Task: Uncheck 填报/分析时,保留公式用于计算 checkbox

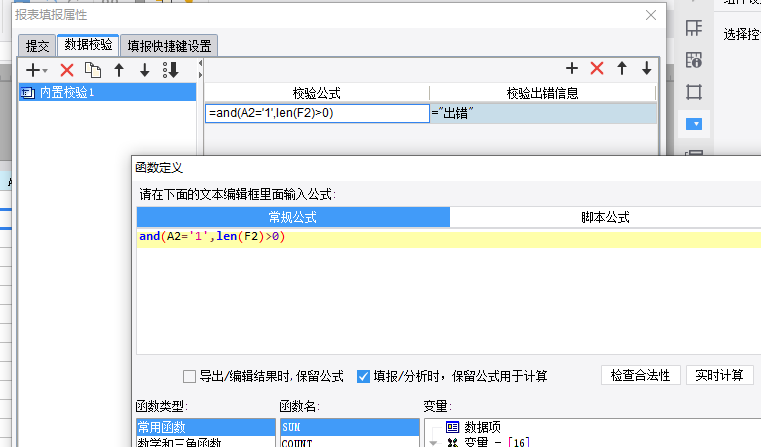Action: pos(363,376)
